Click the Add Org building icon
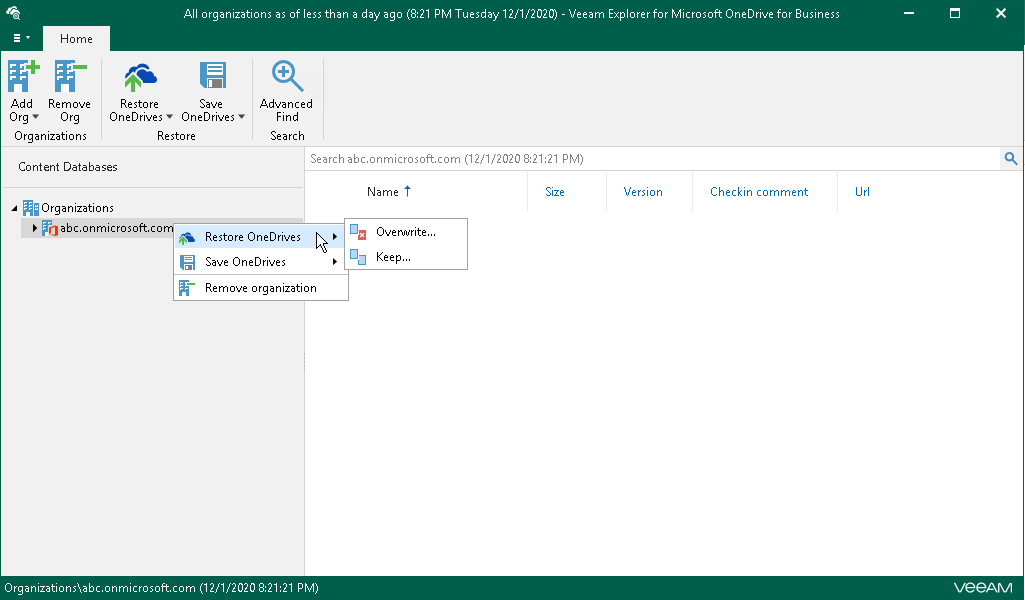The height and width of the screenshot is (600, 1025). (23, 76)
